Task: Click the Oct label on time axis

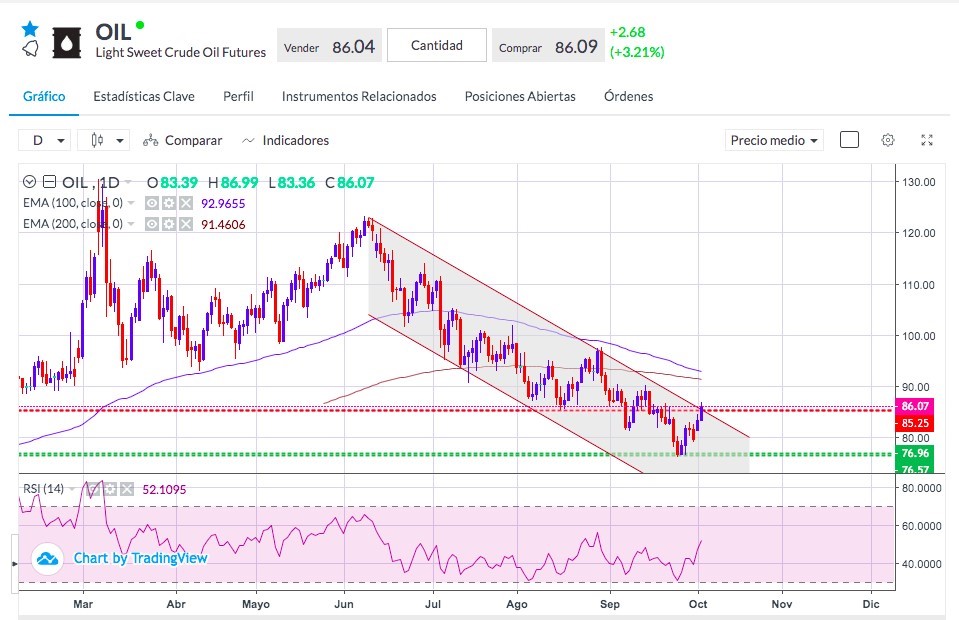Action: click(698, 604)
